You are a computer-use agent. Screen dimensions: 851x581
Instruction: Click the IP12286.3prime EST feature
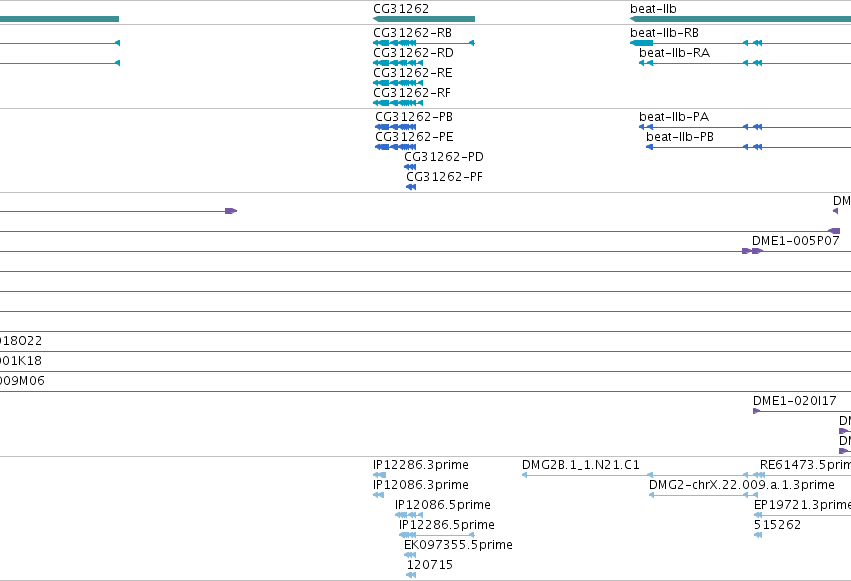tap(379, 475)
